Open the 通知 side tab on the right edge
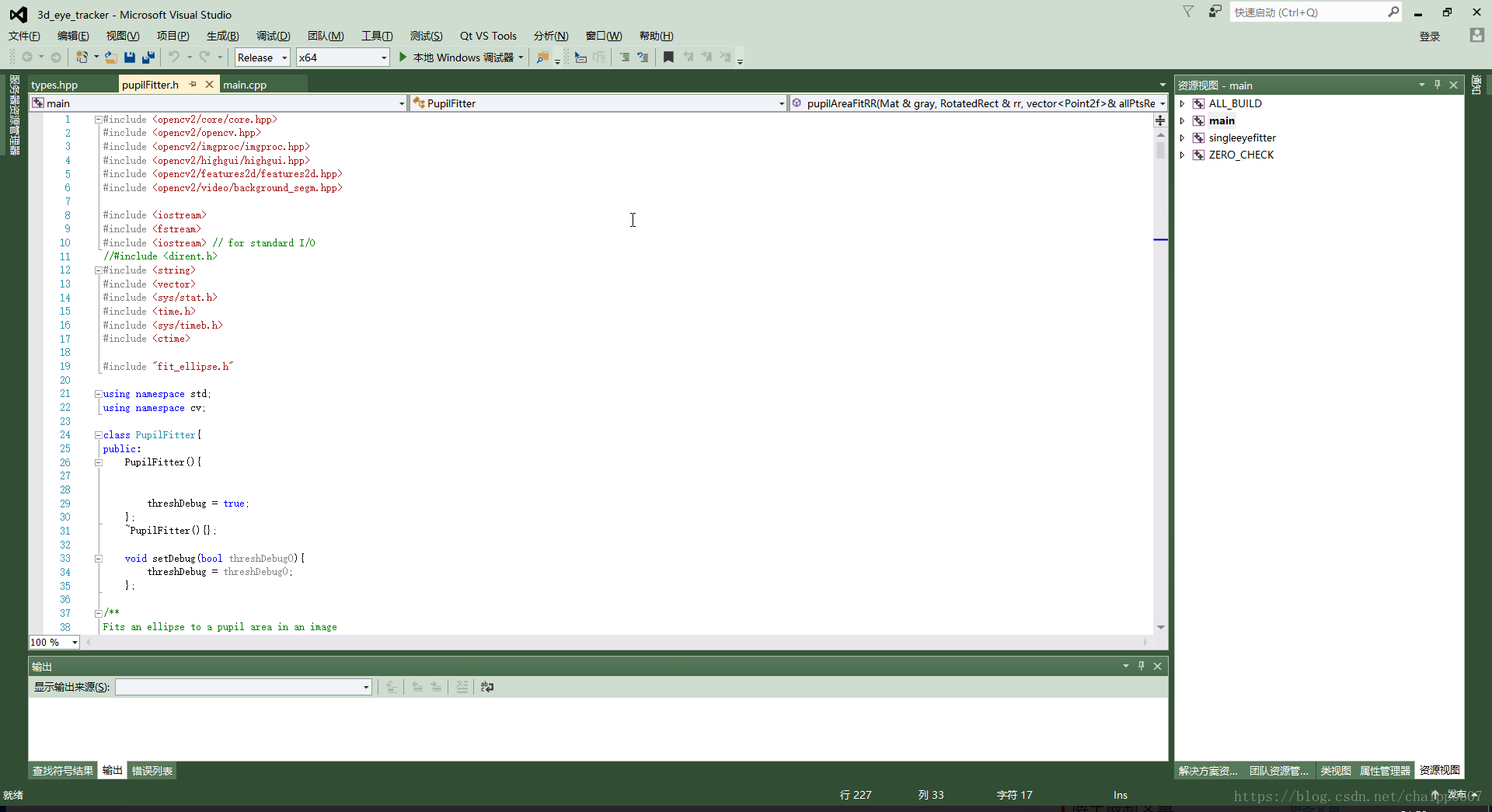The image size is (1492, 812). (1476, 85)
